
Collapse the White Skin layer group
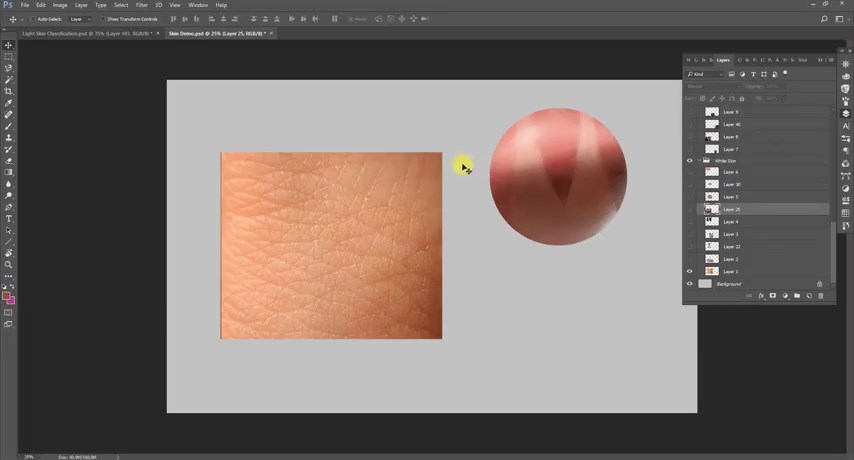pos(699,161)
